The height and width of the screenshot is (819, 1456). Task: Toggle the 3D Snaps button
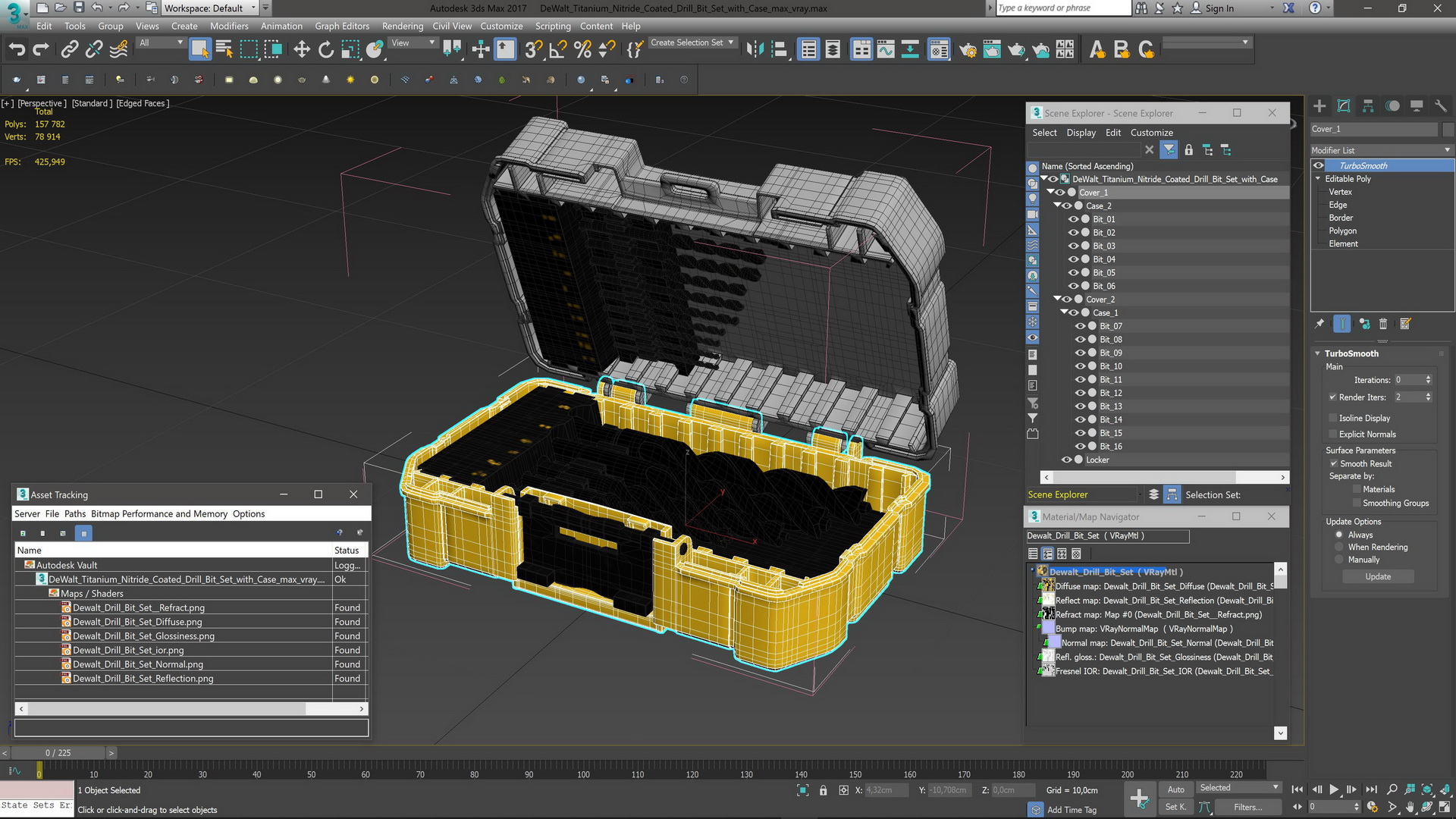(533, 50)
